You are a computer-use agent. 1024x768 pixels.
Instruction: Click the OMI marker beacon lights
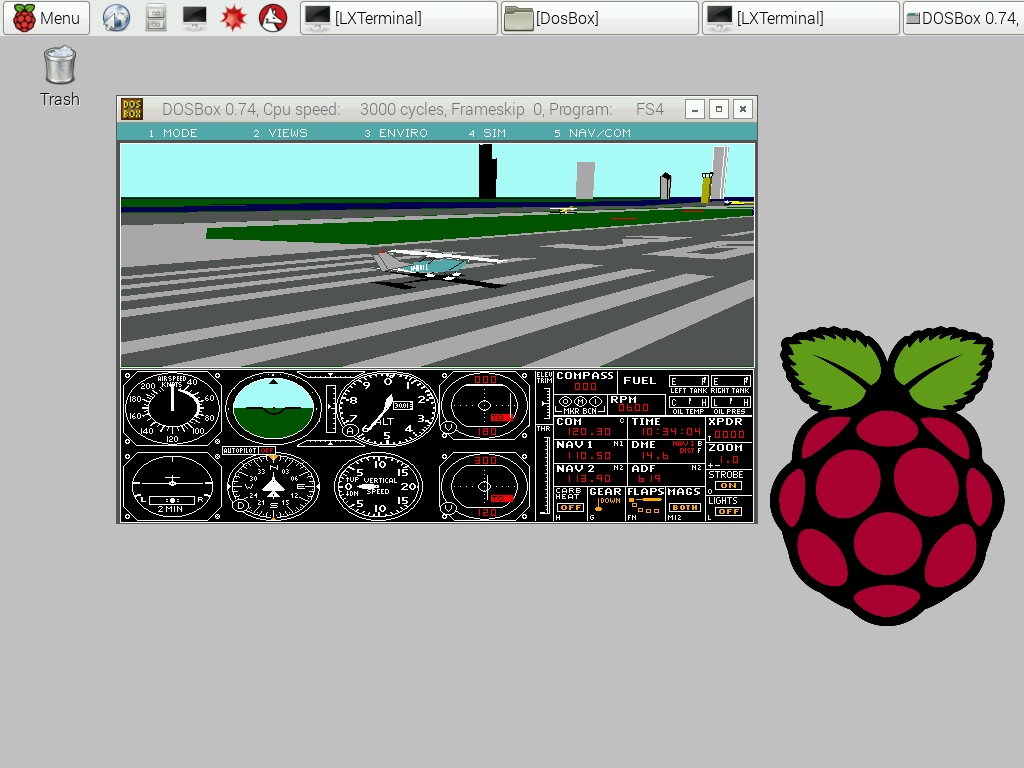click(x=580, y=401)
